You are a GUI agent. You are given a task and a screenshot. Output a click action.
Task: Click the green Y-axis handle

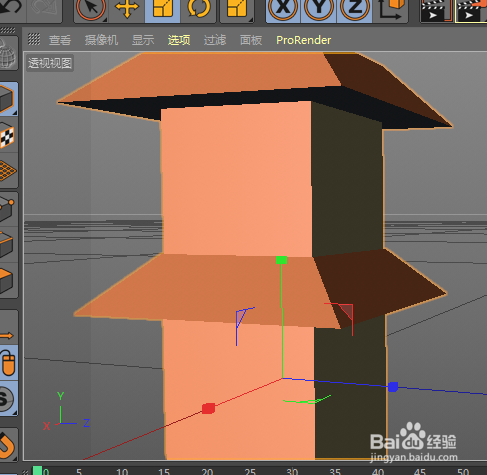[x=282, y=260]
